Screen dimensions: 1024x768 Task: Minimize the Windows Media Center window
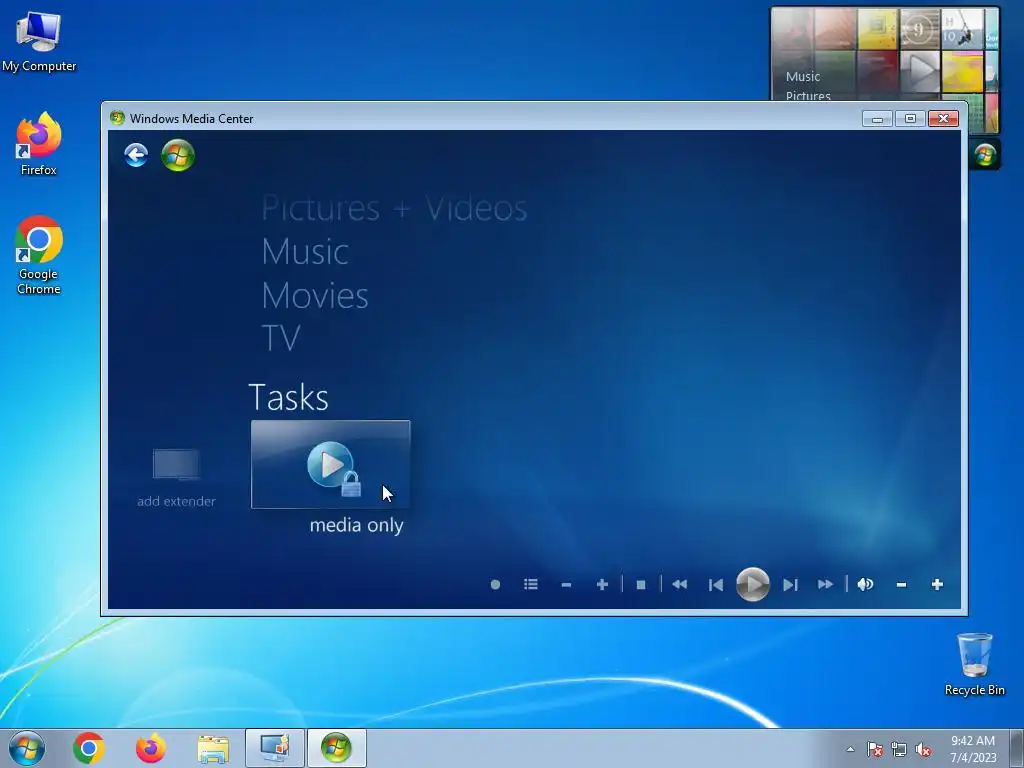pos(877,119)
